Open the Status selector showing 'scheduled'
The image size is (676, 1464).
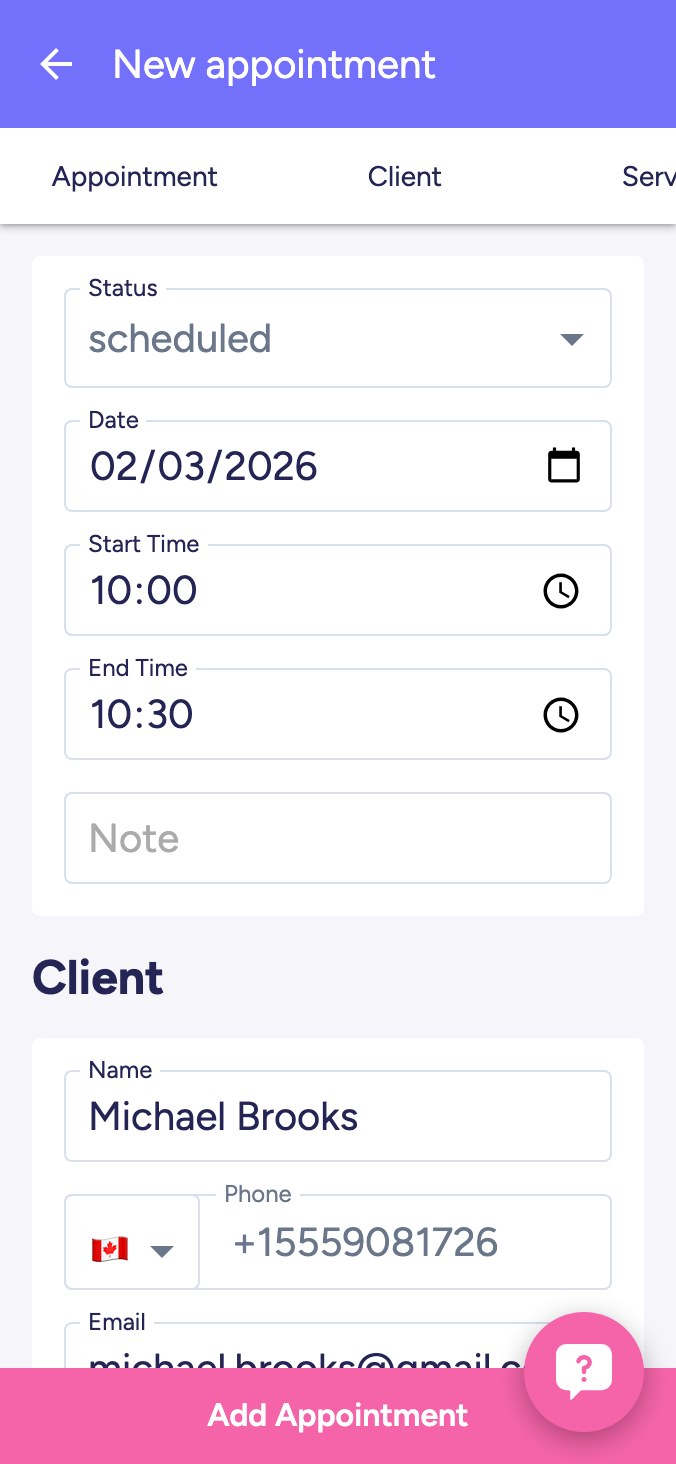point(300,339)
